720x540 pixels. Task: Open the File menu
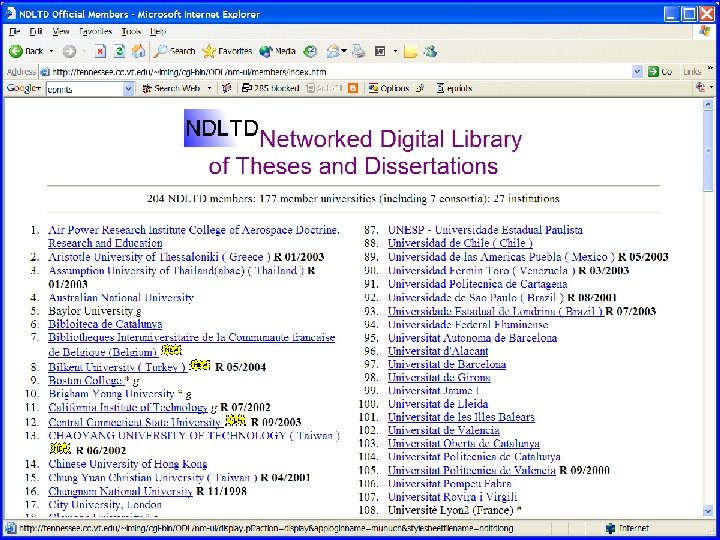14,31
